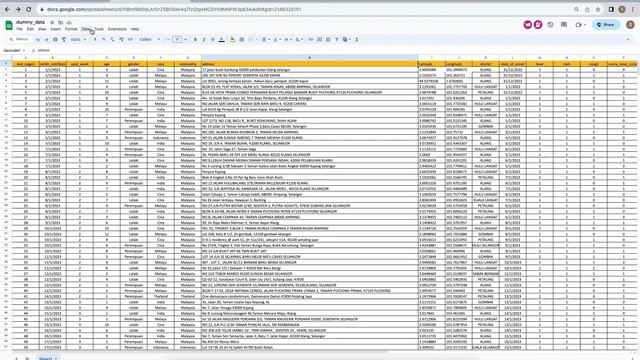
Task: Open the Borders tool
Action: point(242,40)
